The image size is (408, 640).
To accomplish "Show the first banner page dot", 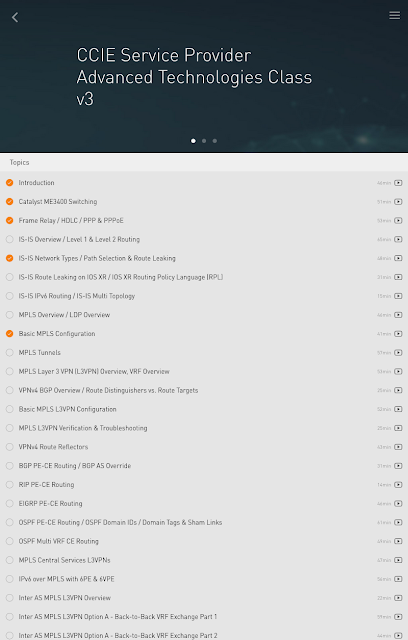I will (x=193, y=141).
